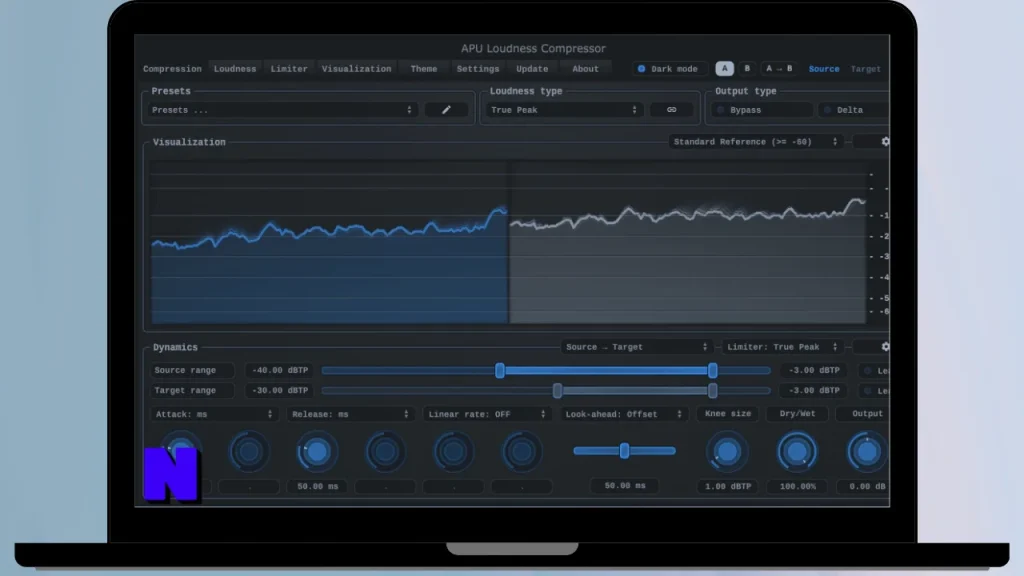Select Source view

824,69
